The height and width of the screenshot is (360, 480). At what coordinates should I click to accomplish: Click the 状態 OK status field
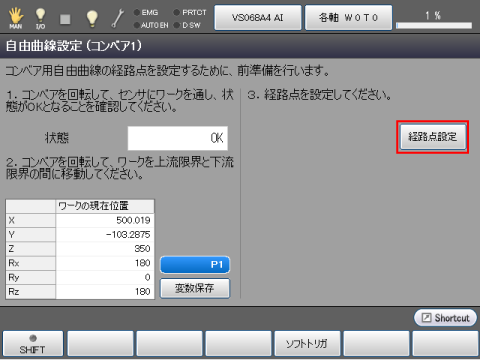[178, 138]
